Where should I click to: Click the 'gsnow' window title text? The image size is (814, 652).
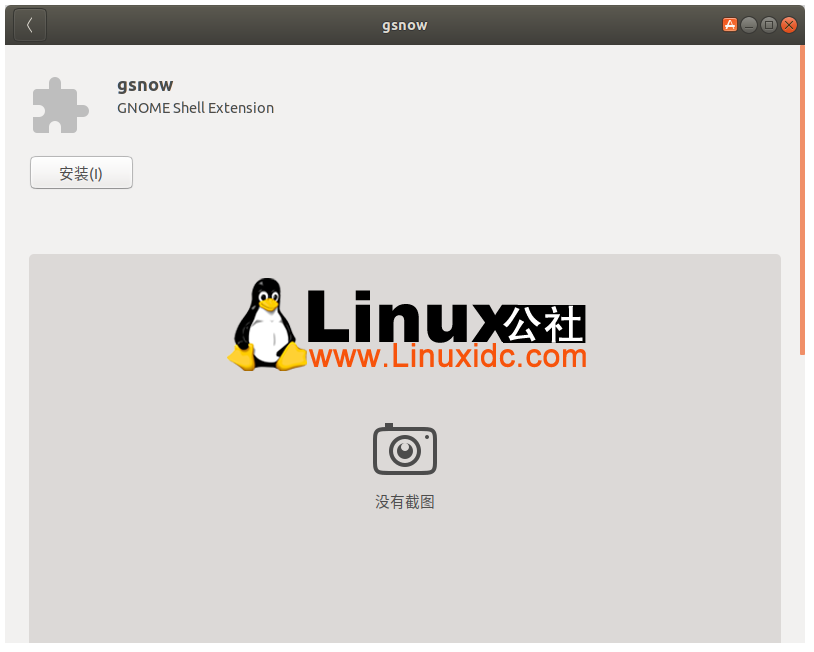tap(405, 25)
